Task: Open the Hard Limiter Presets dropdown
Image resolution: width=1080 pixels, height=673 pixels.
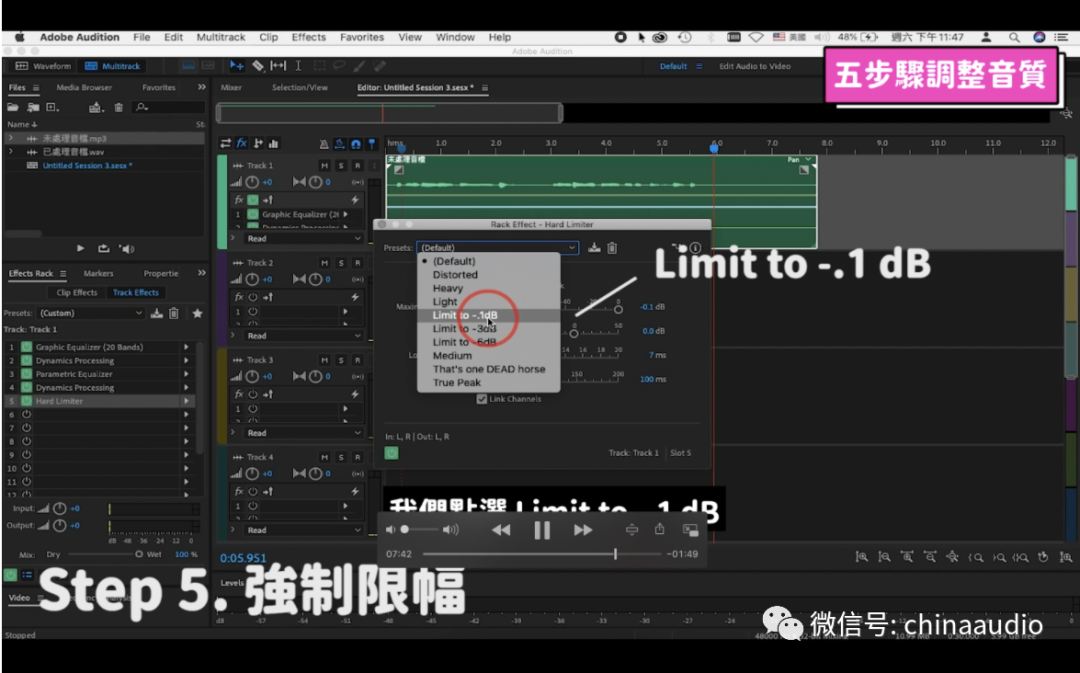Action: click(x=497, y=248)
